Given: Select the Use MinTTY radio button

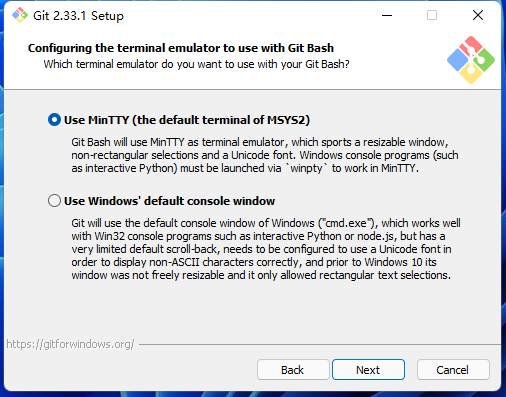Looking at the screenshot, I should 54,120.
